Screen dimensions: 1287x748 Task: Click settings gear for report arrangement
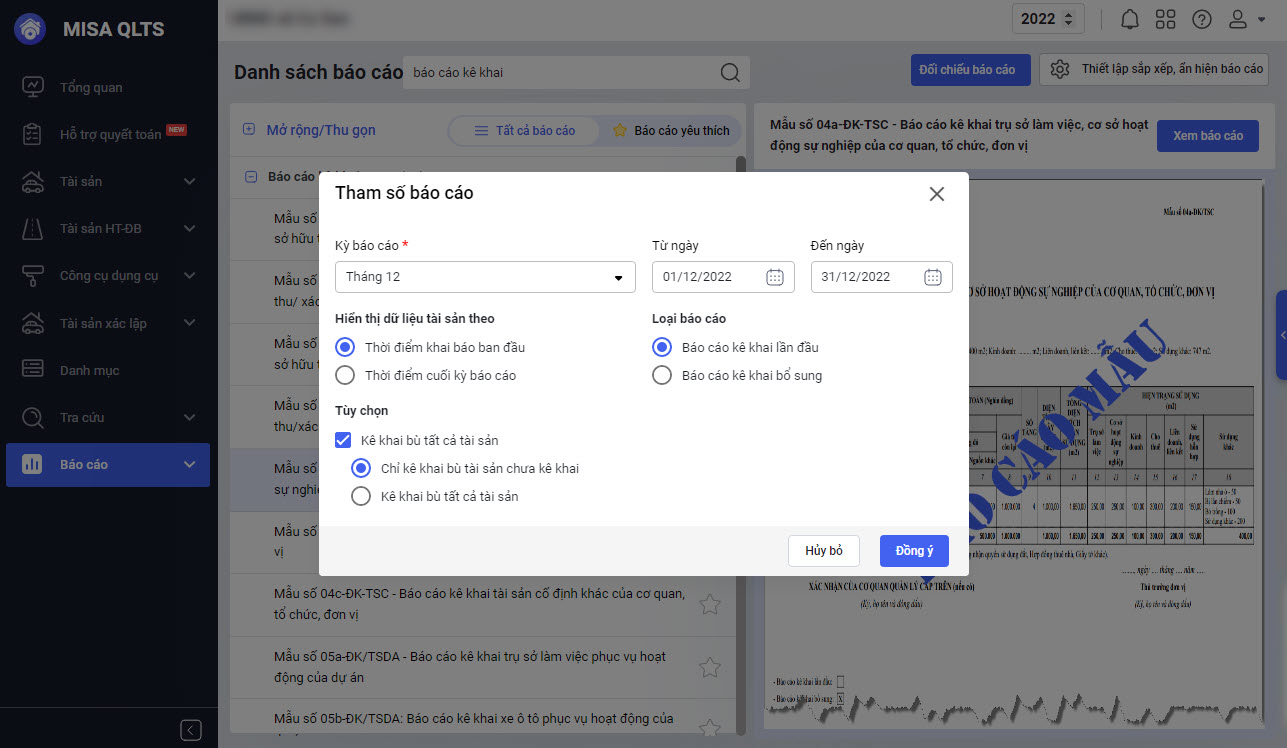coord(1061,70)
